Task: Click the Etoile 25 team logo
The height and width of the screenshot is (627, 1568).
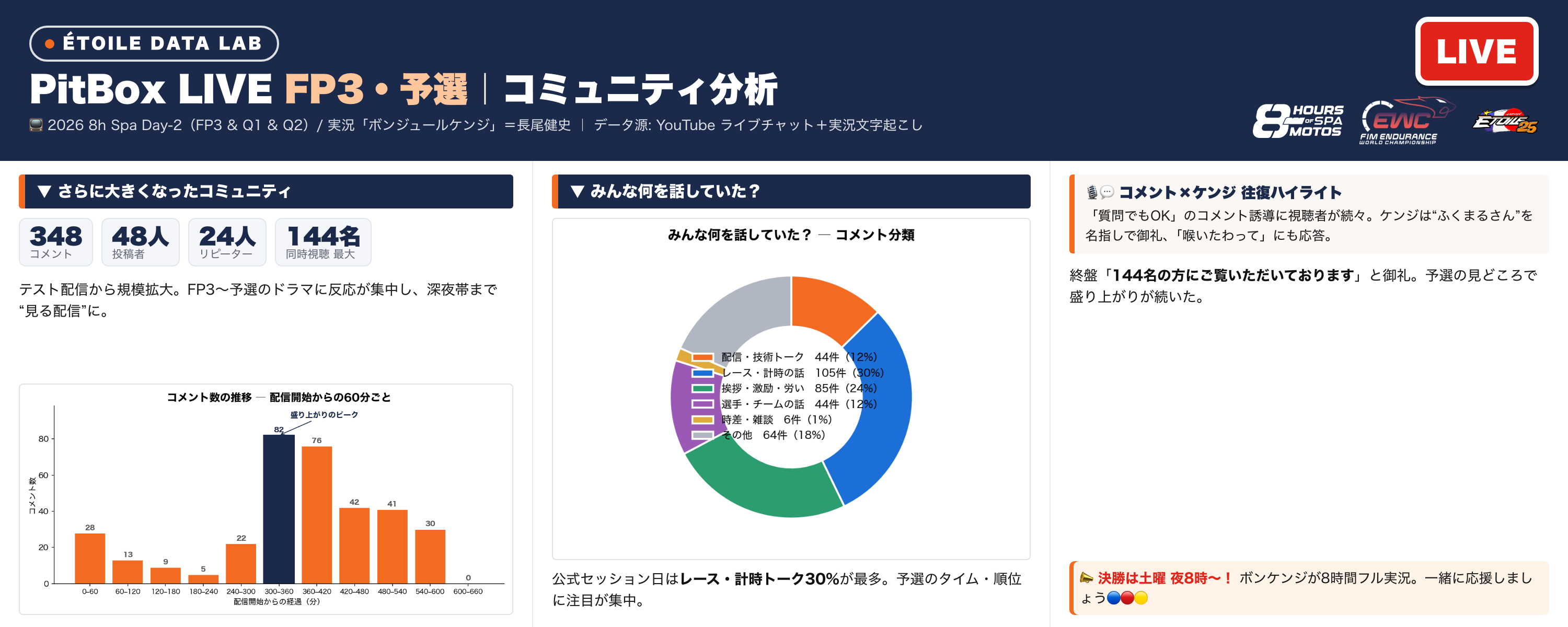Action: (1505, 122)
